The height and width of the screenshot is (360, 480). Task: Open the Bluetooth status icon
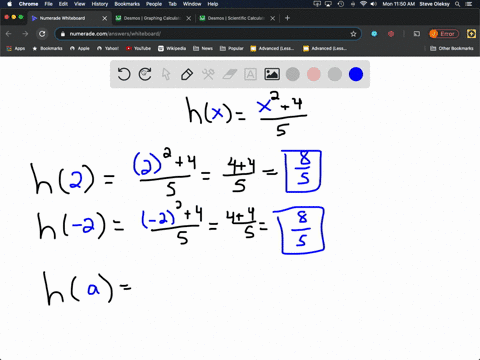[x=353, y=4]
